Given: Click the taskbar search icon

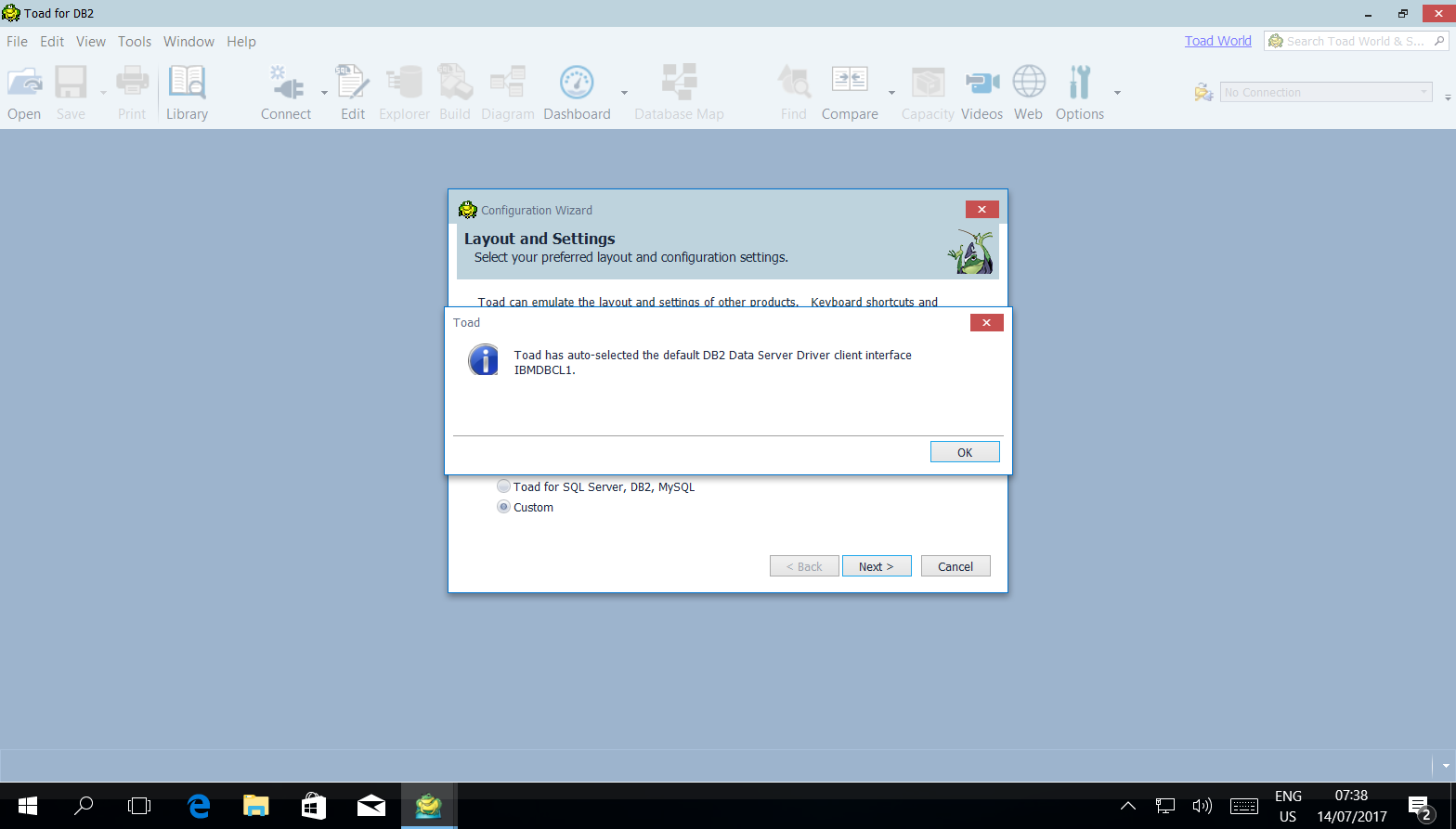Looking at the screenshot, I should point(84,805).
